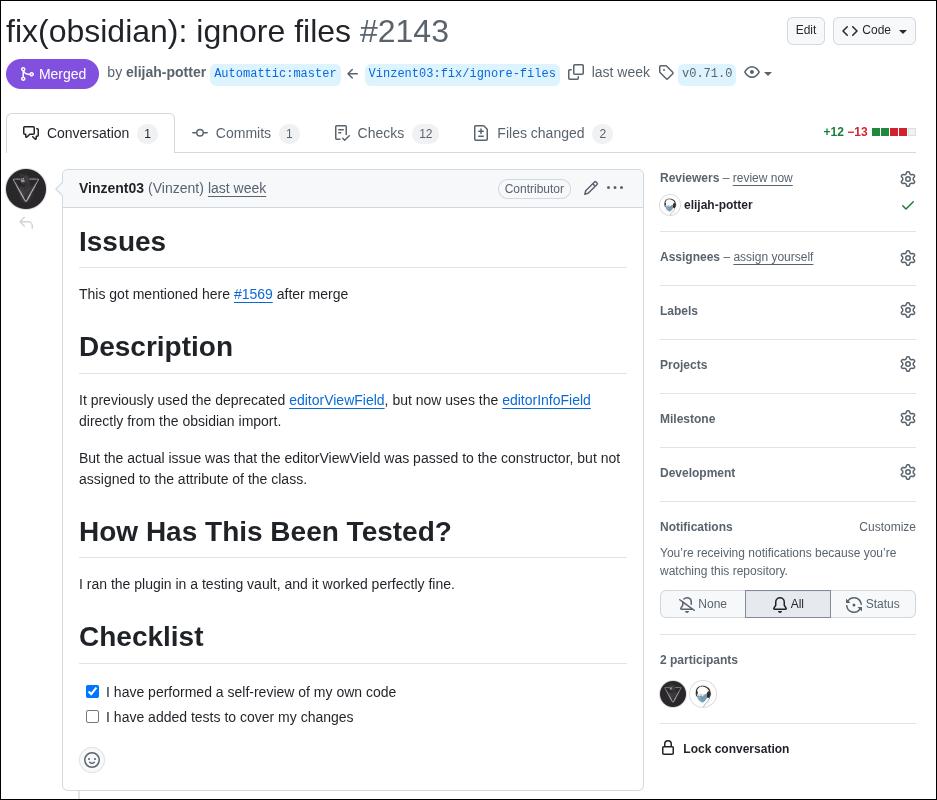Open the comment three-dot options menu
The height and width of the screenshot is (800, 937).
[x=615, y=188]
